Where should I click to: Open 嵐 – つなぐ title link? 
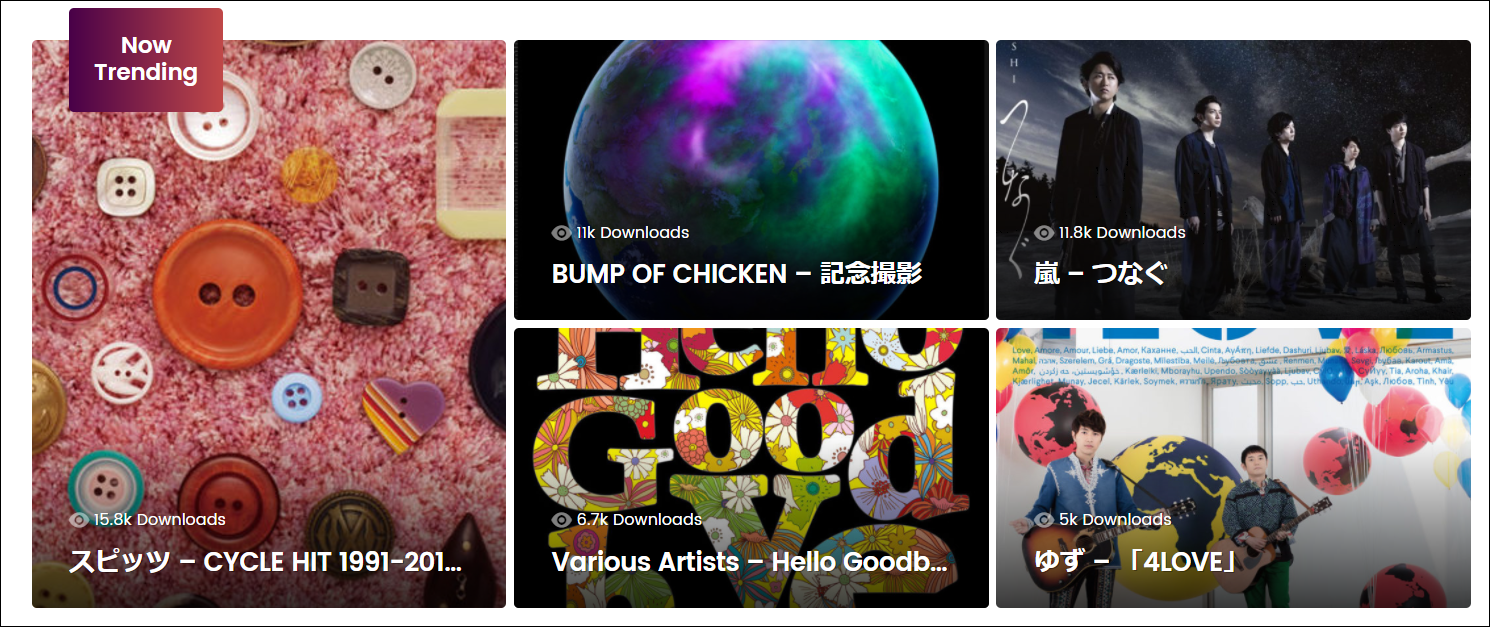(1100, 274)
